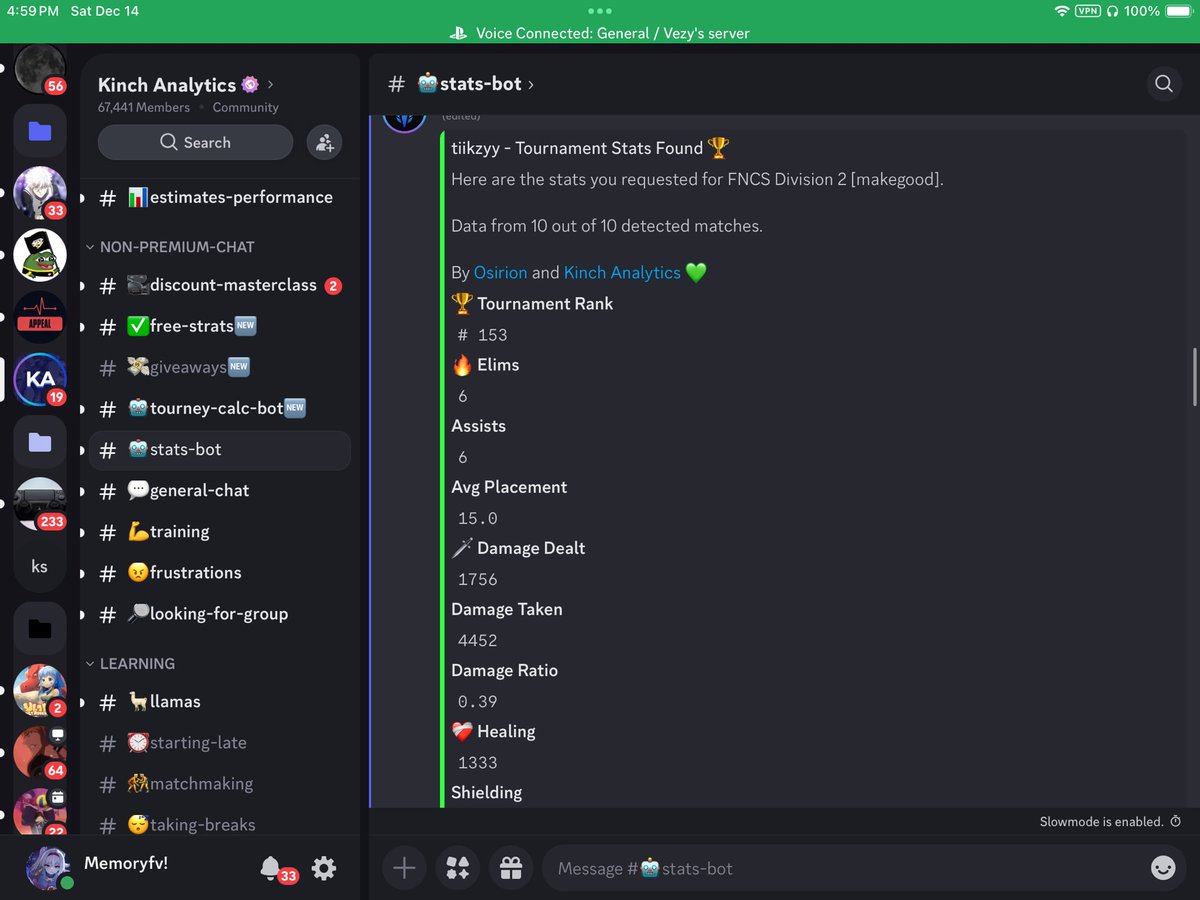Click the Damage Dealt value 1756
Screen dimensions: 1200x900
point(477,579)
